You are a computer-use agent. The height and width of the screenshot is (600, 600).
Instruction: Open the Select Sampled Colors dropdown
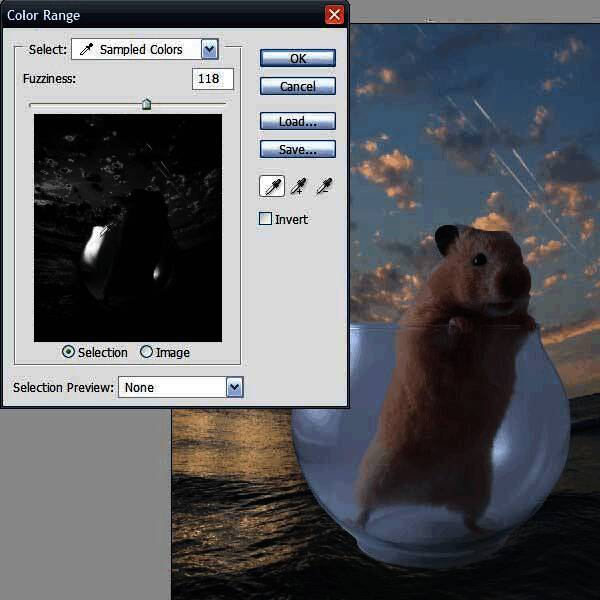209,49
